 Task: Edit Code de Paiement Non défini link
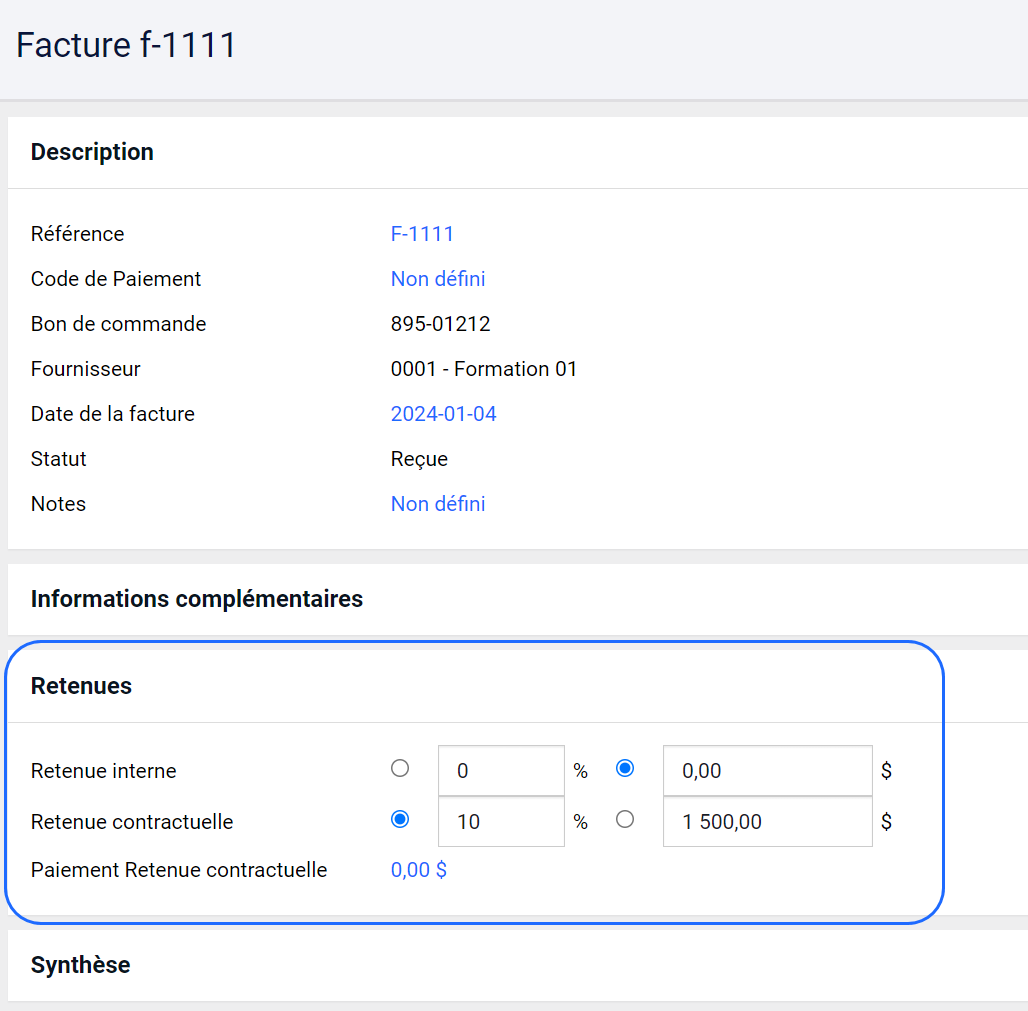click(x=438, y=279)
